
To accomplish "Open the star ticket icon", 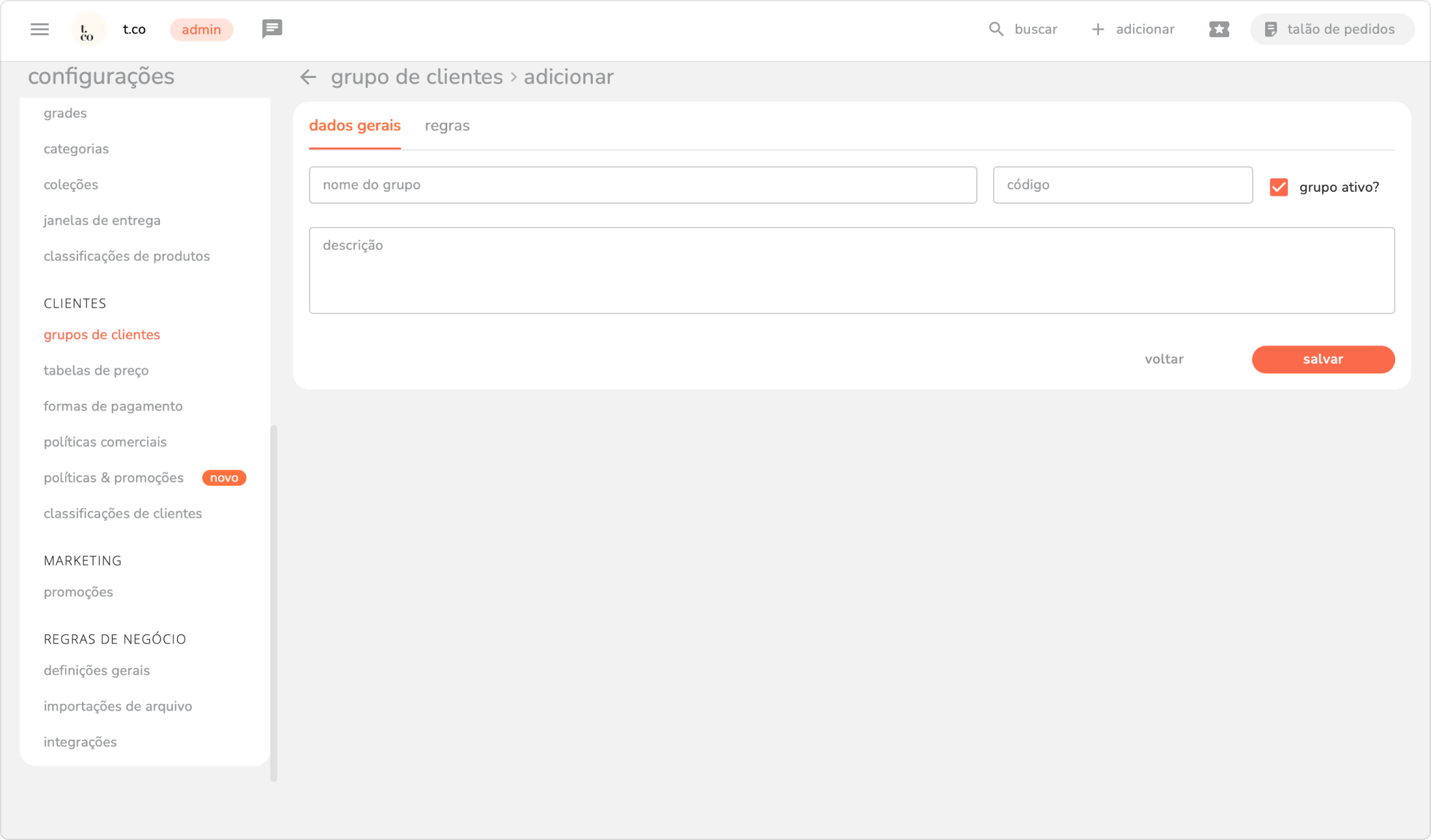I will pos(1219,29).
